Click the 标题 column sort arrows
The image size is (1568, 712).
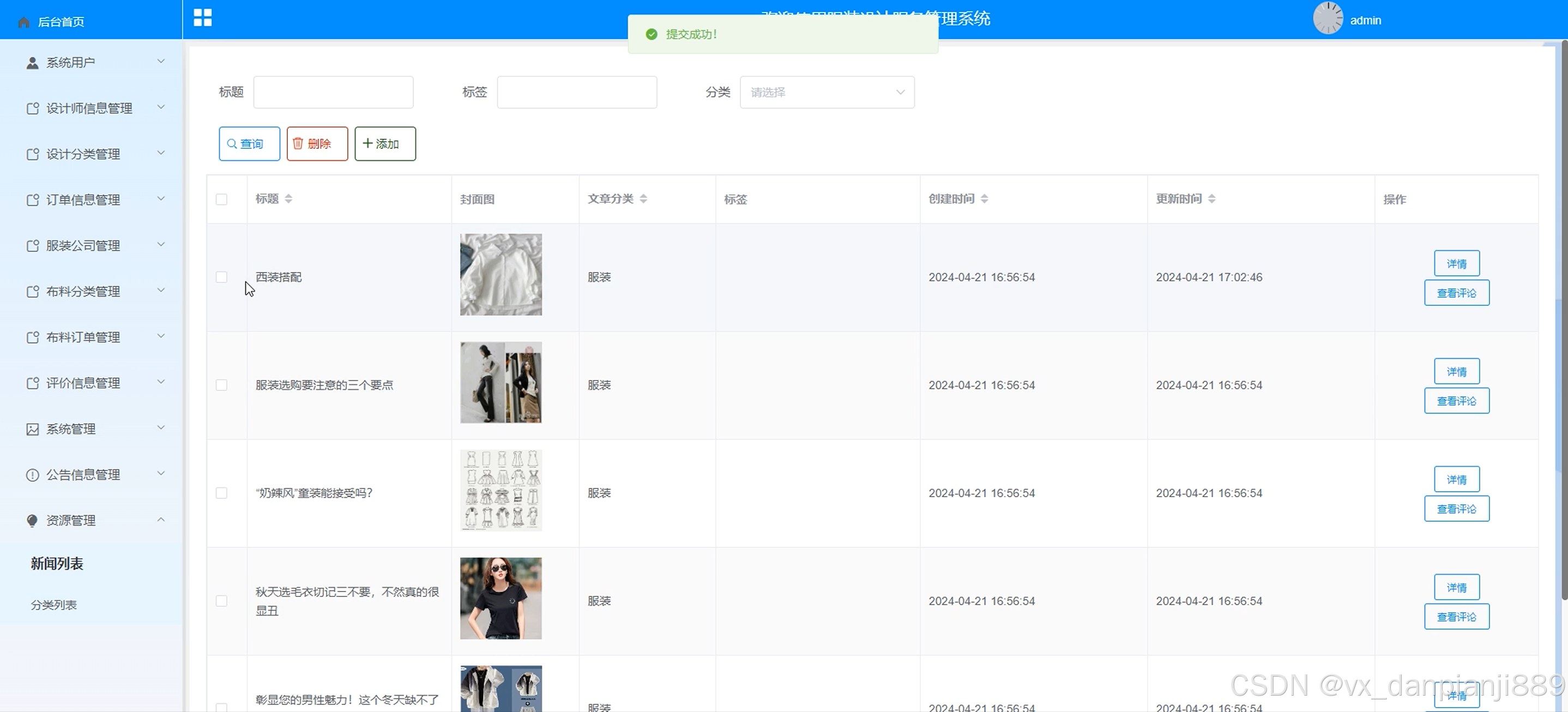pos(288,199)
